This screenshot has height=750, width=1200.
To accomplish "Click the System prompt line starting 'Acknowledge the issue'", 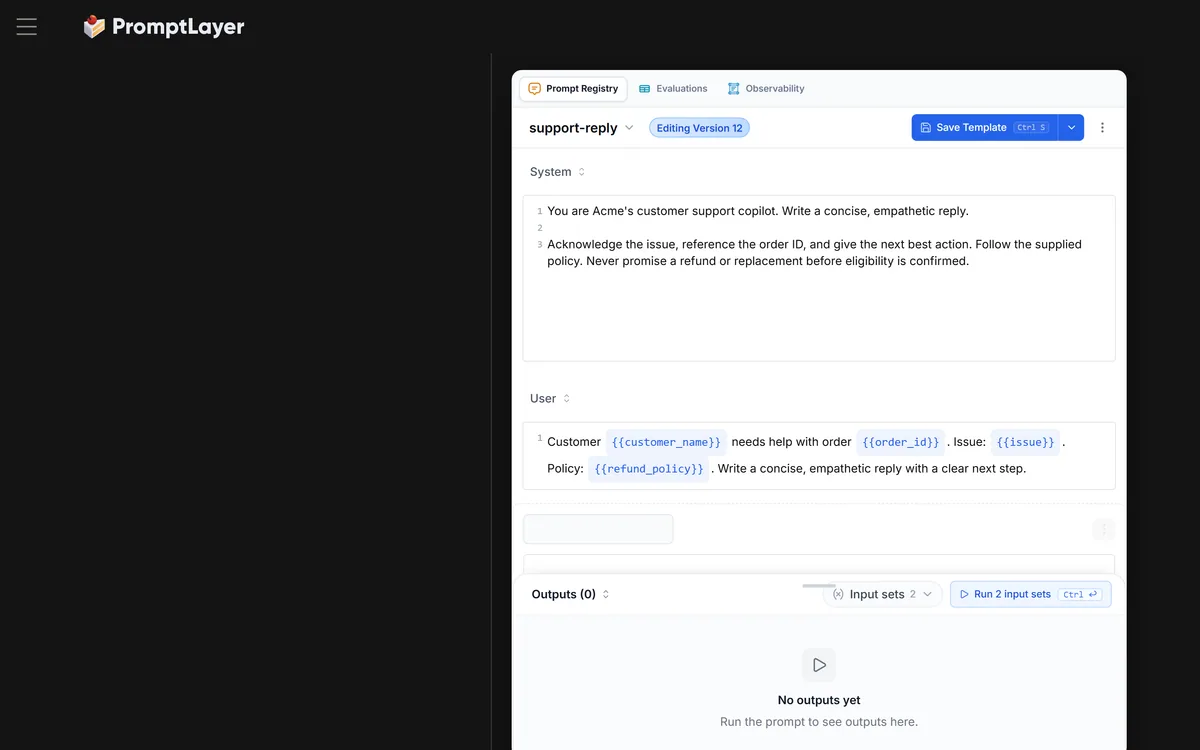I will [815, 253].
